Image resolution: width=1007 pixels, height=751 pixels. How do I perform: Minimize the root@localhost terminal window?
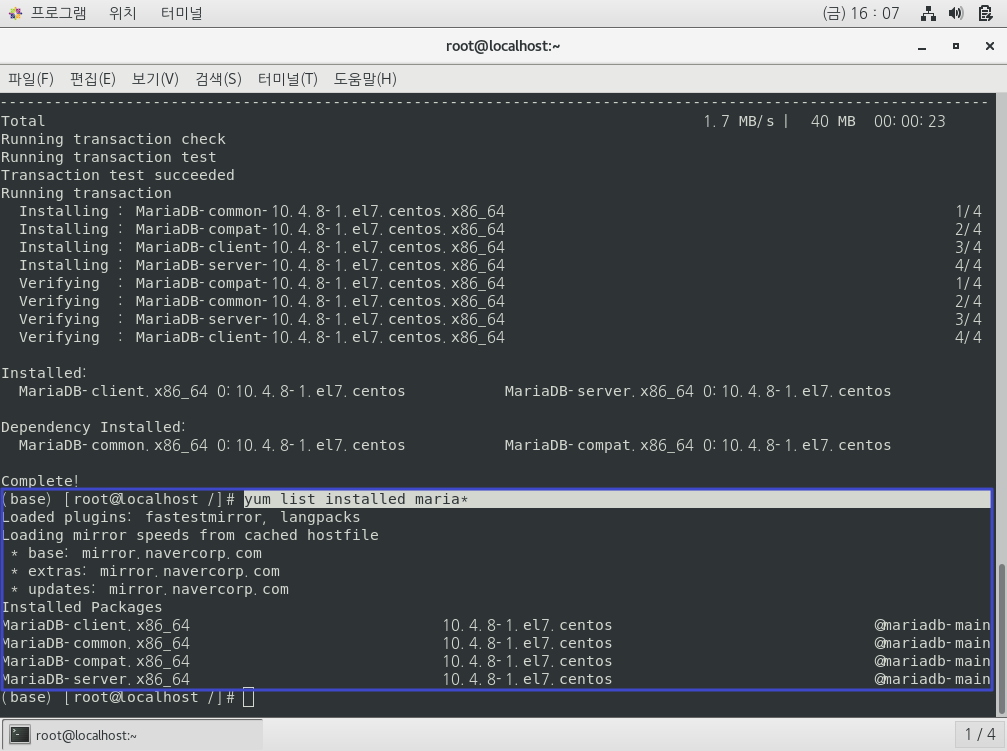(922, 46)
